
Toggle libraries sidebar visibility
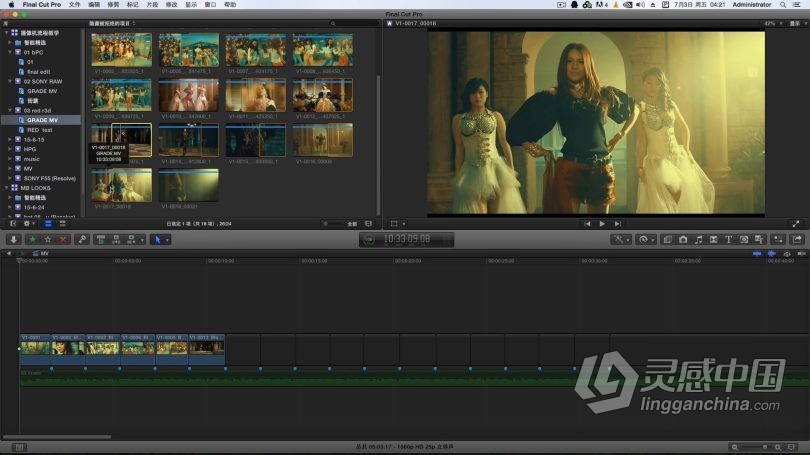[x=13, y=224]
